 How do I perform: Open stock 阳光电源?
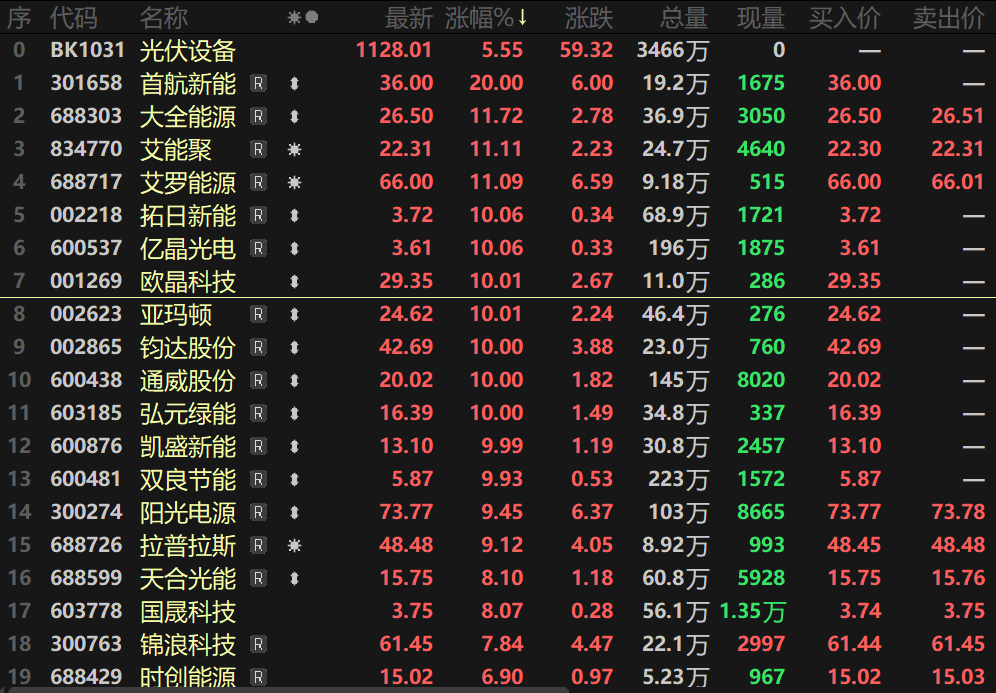tap(188, 513)
